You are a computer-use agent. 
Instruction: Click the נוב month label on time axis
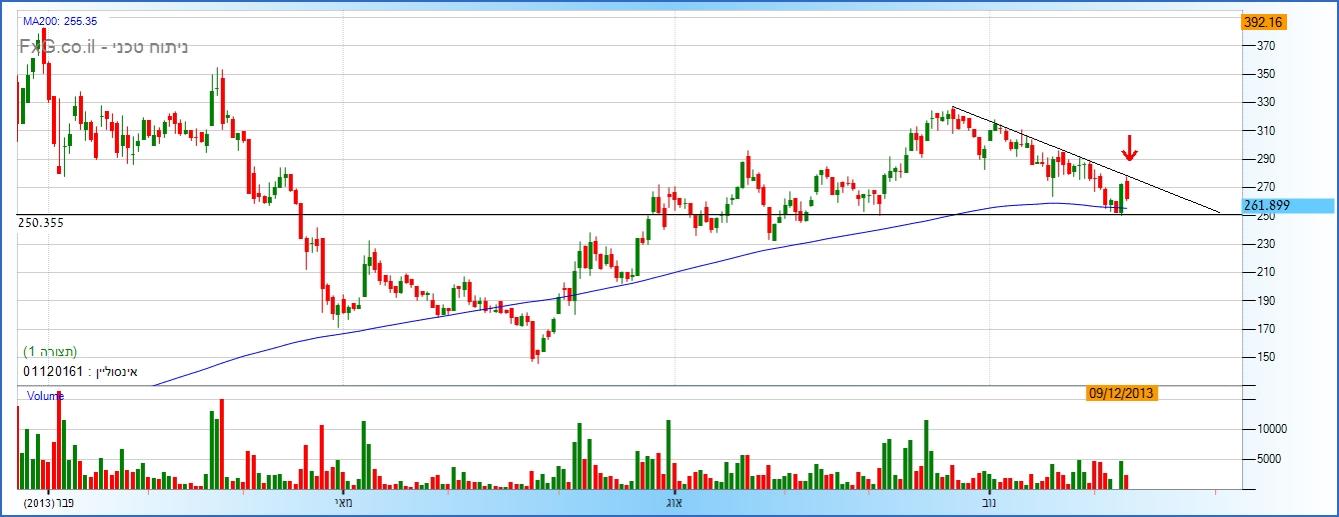(x=990, y=502)
